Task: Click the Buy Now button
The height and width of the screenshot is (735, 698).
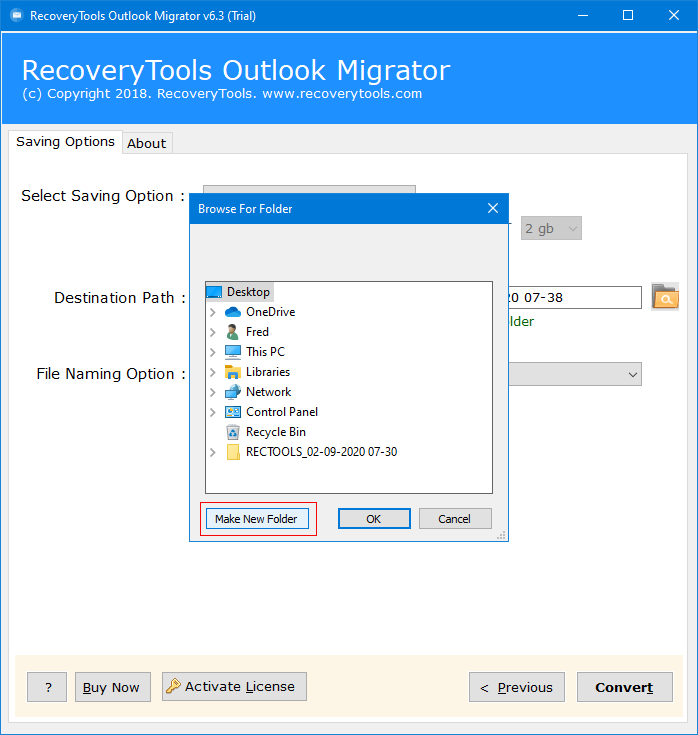Action: point(113,687)
